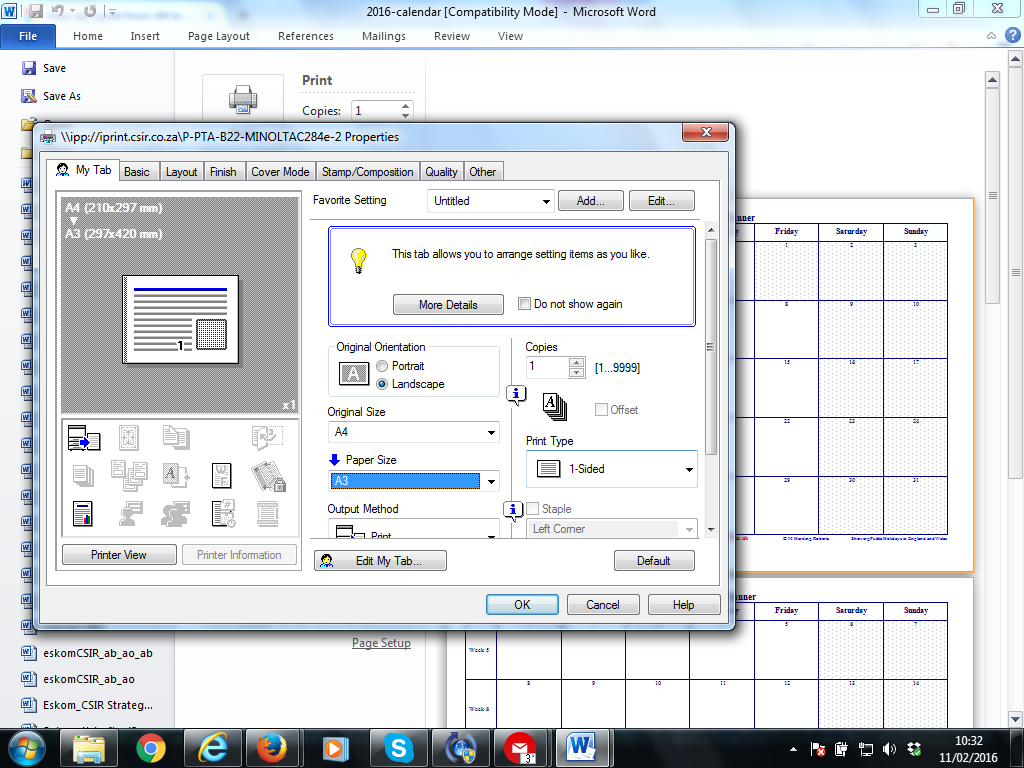
Task: Click the Cancel button
Action: pyautogui.click(x=603, y=605)
